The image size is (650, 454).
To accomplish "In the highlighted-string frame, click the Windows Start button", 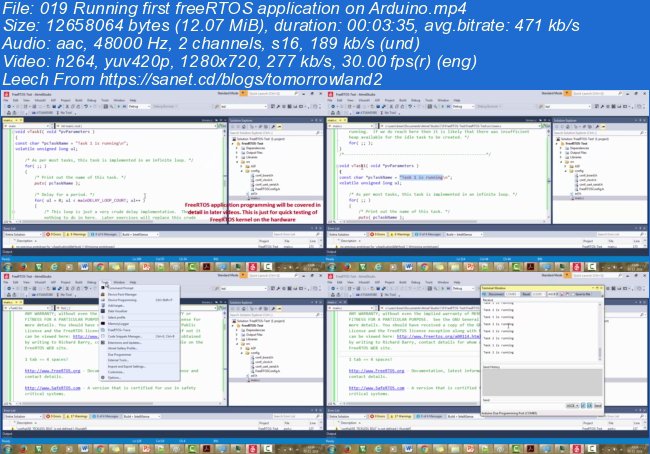I will pos(331,267).
